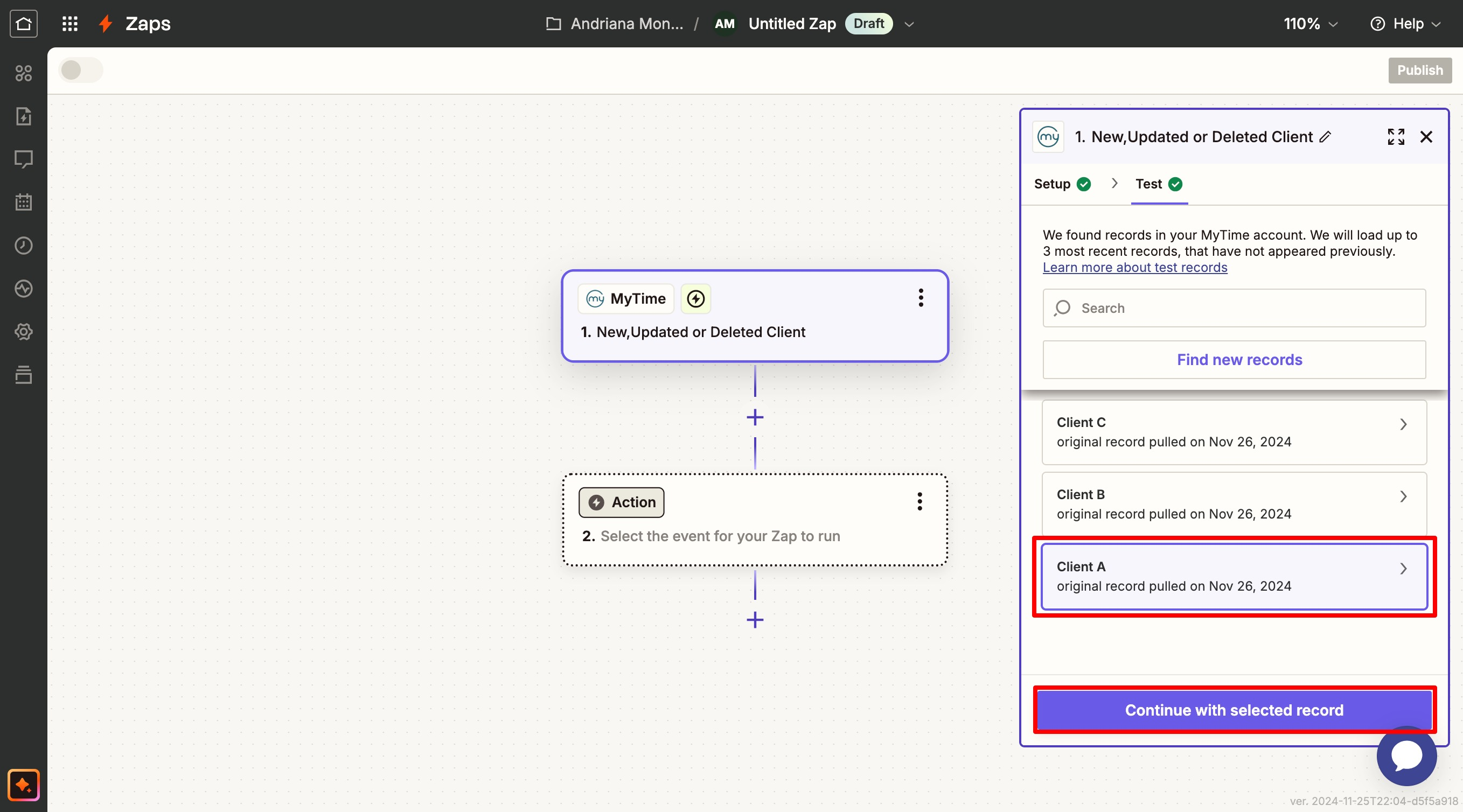This screenshot has height=812, width=1463.
Task: Click the Search records input field
Action: [x=1234, y=308]
